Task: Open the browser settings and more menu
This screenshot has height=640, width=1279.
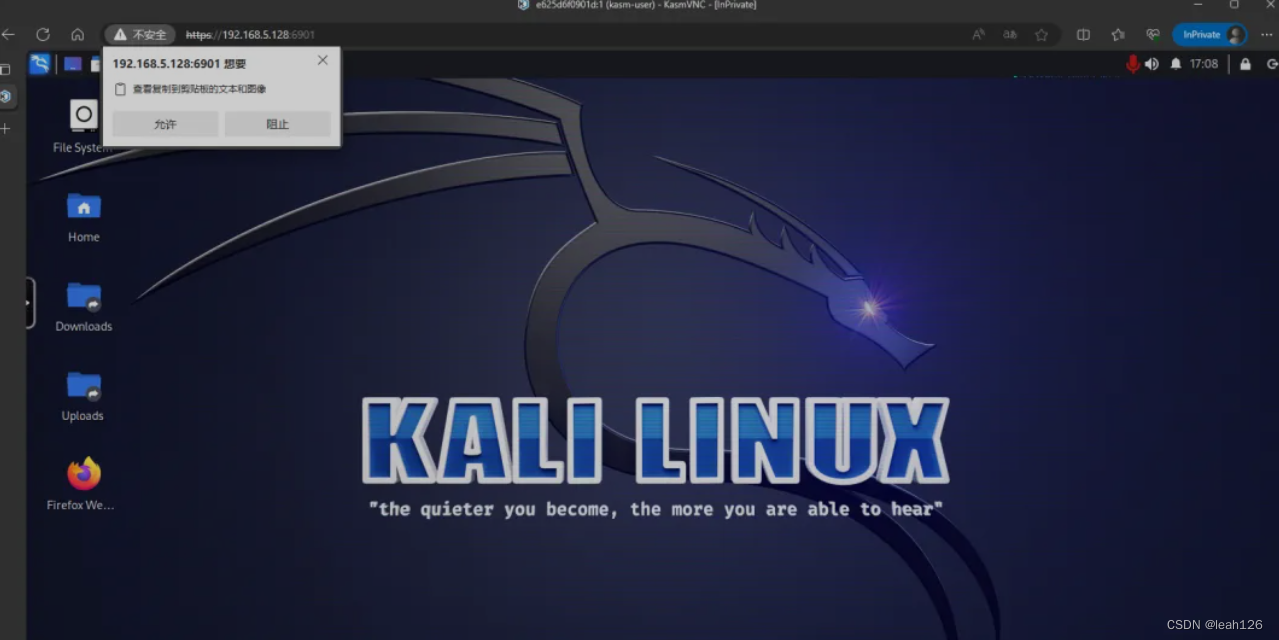Action: pos(1268,34)
